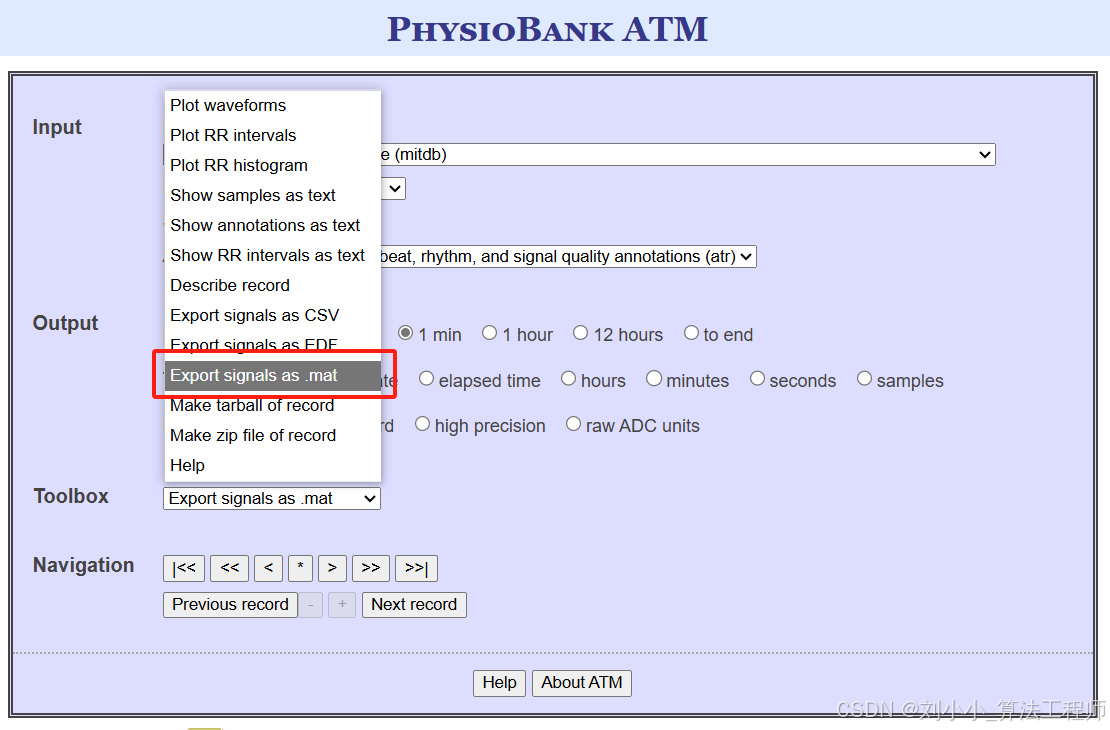
Task: Open About ATM button
Action: (x=582, y=683)
